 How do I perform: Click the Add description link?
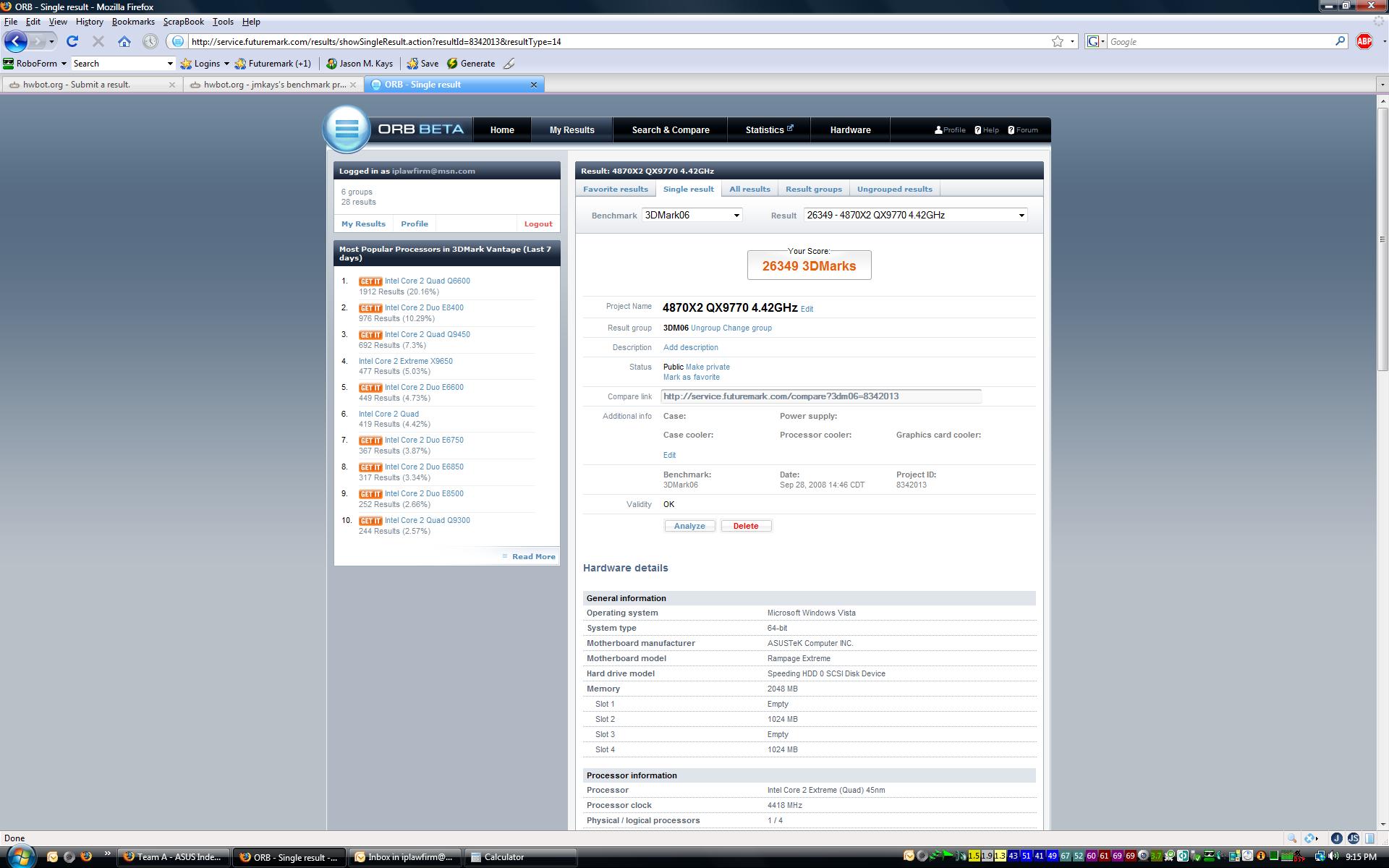click(691, 347)
